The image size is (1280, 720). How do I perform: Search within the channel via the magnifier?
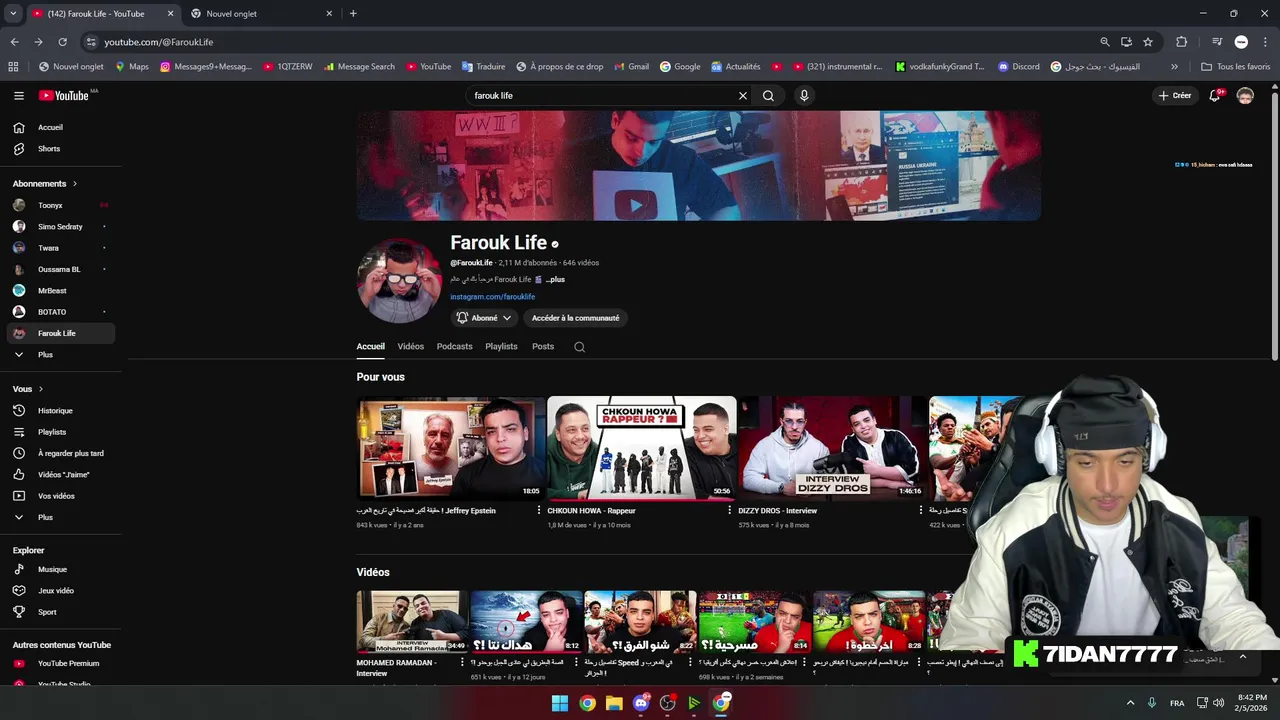(x=579, y=347)
